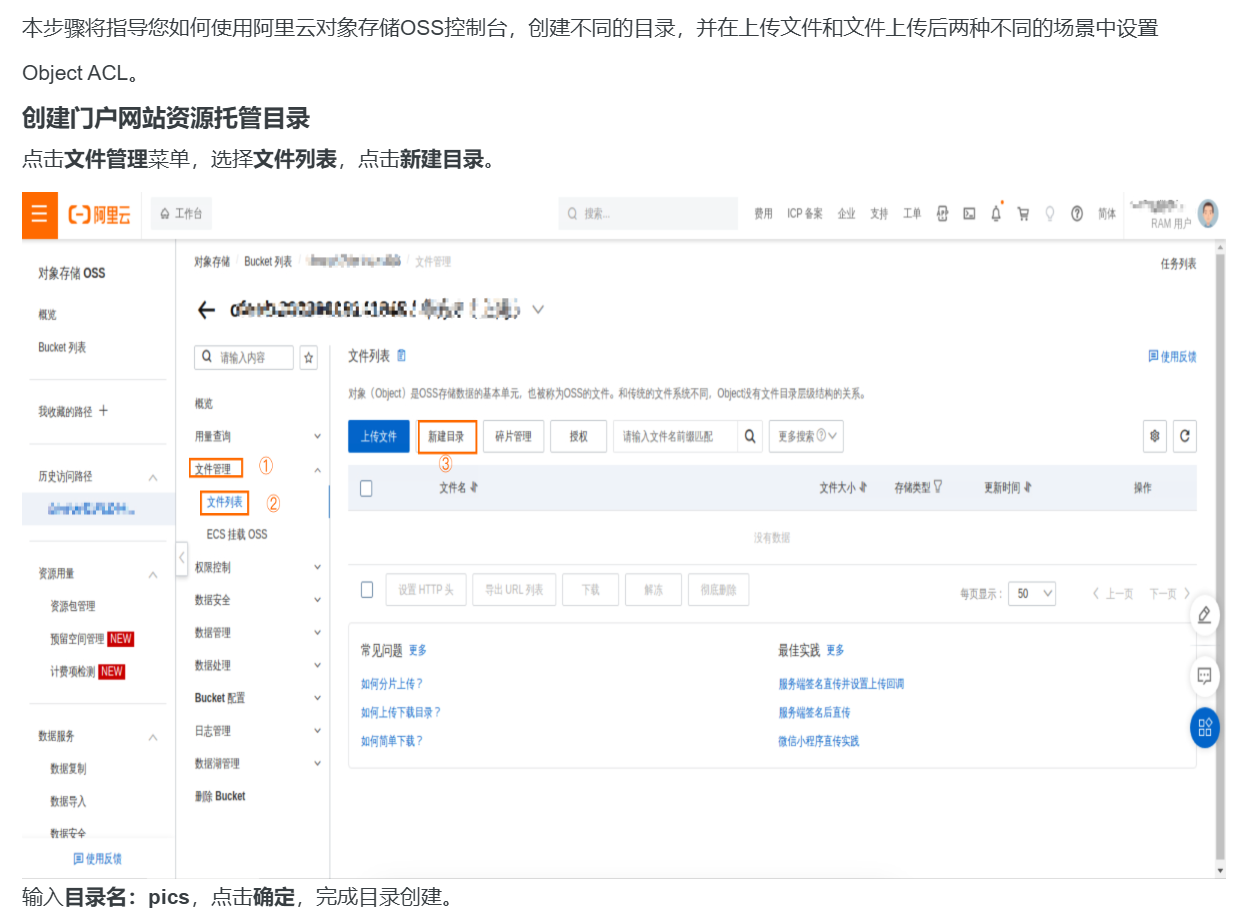Collapse the 文件管理 chevron
Image resolution: width=1257 pixels, height=920 pixels.
(317, 469)
